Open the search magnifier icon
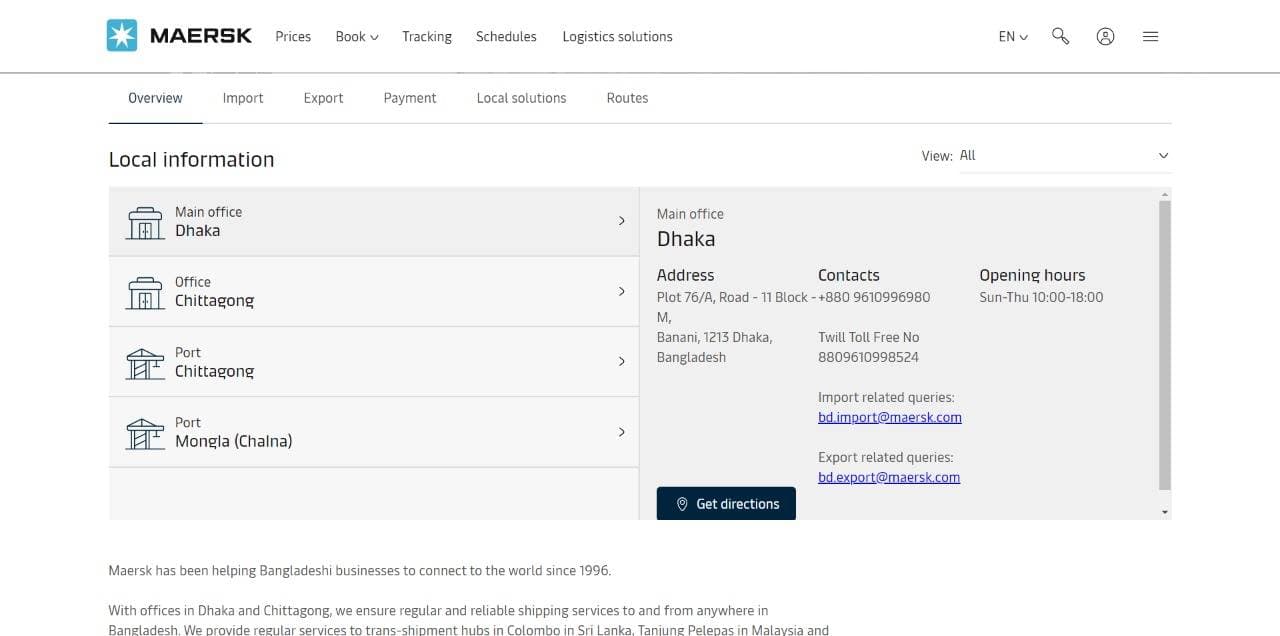 (x=1061, y=36)
